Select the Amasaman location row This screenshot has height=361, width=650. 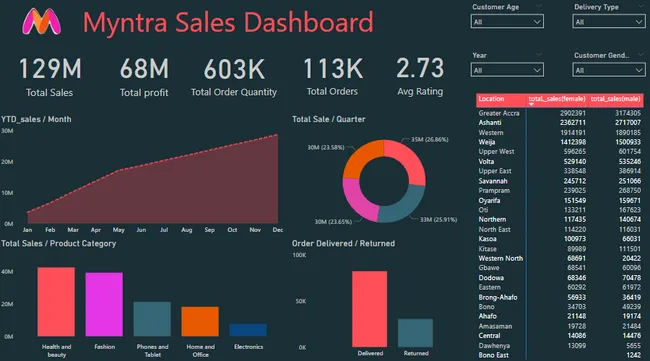click(x=560, y=326)
